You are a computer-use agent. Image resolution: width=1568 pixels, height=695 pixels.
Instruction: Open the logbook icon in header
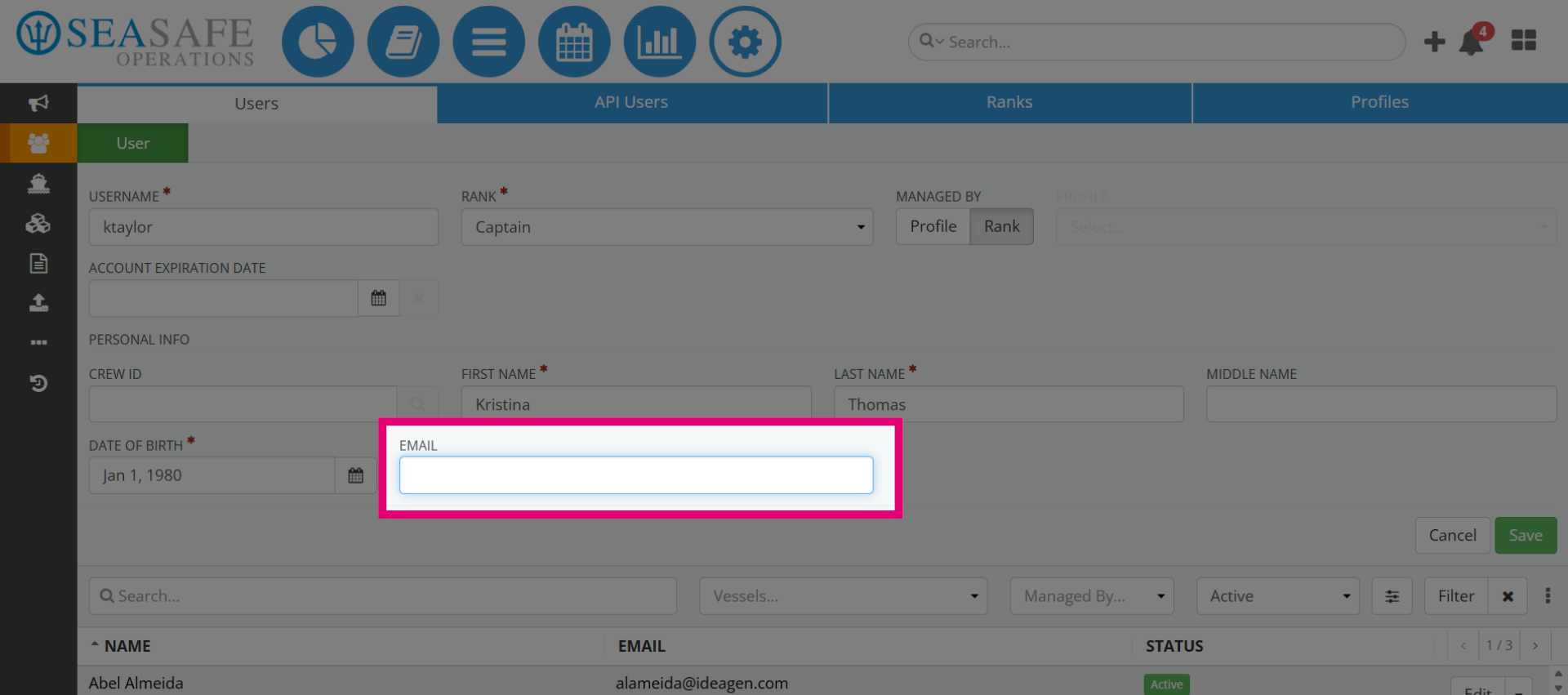[x=403, y=42]
